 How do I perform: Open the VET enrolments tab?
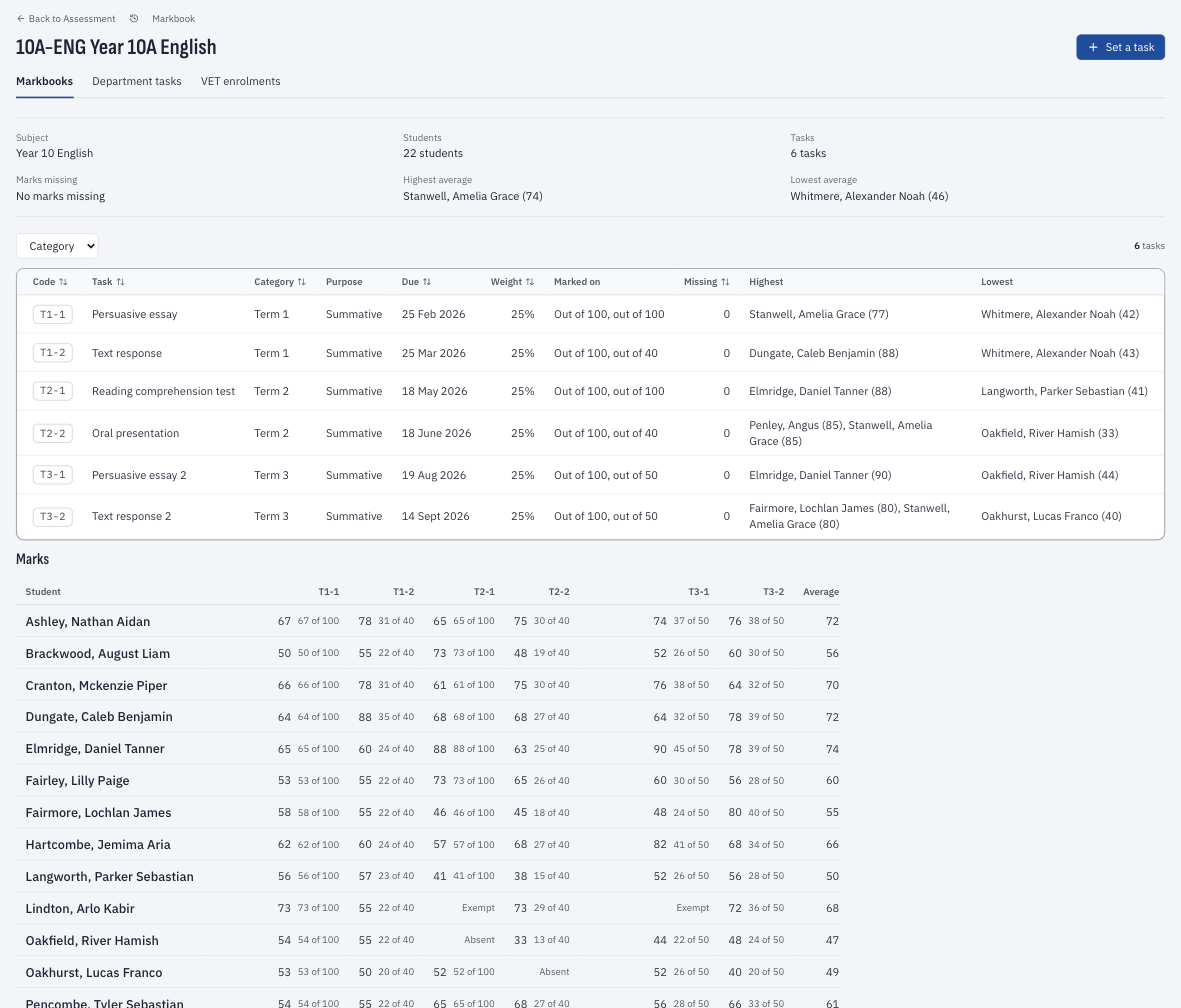(240, 81)
